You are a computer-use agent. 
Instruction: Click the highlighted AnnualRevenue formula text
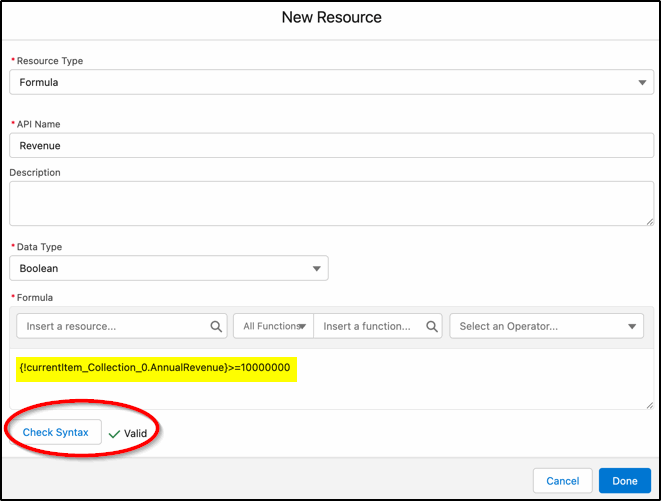tap(155, 367)
